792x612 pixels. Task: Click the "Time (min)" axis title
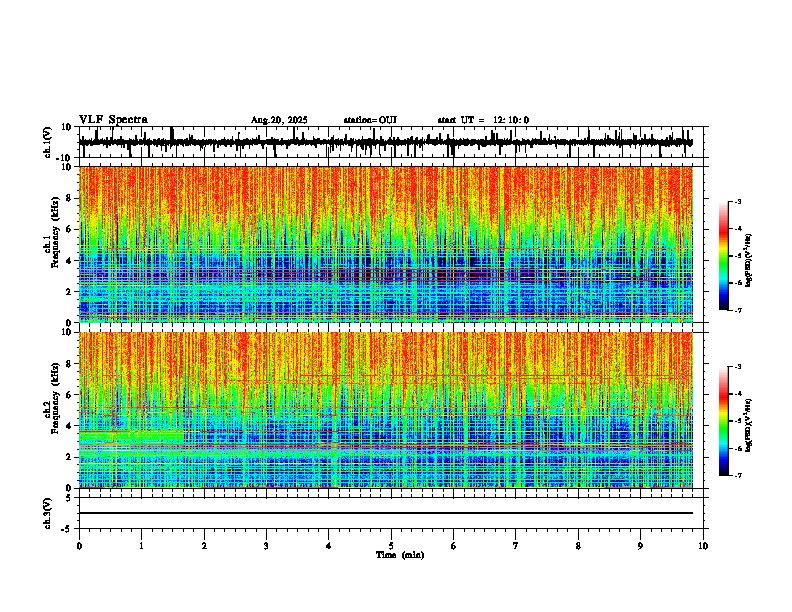tap(400, 555)
